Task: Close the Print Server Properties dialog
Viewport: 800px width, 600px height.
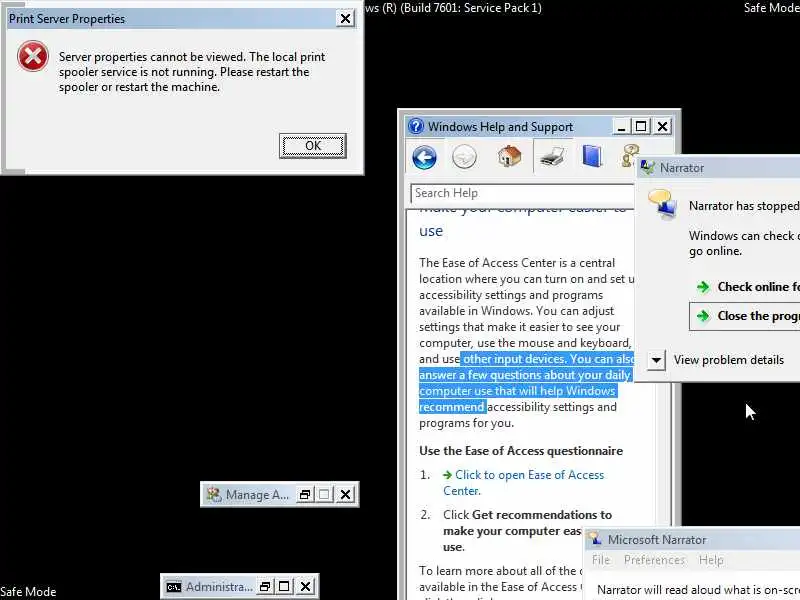Action: [345, 19]
